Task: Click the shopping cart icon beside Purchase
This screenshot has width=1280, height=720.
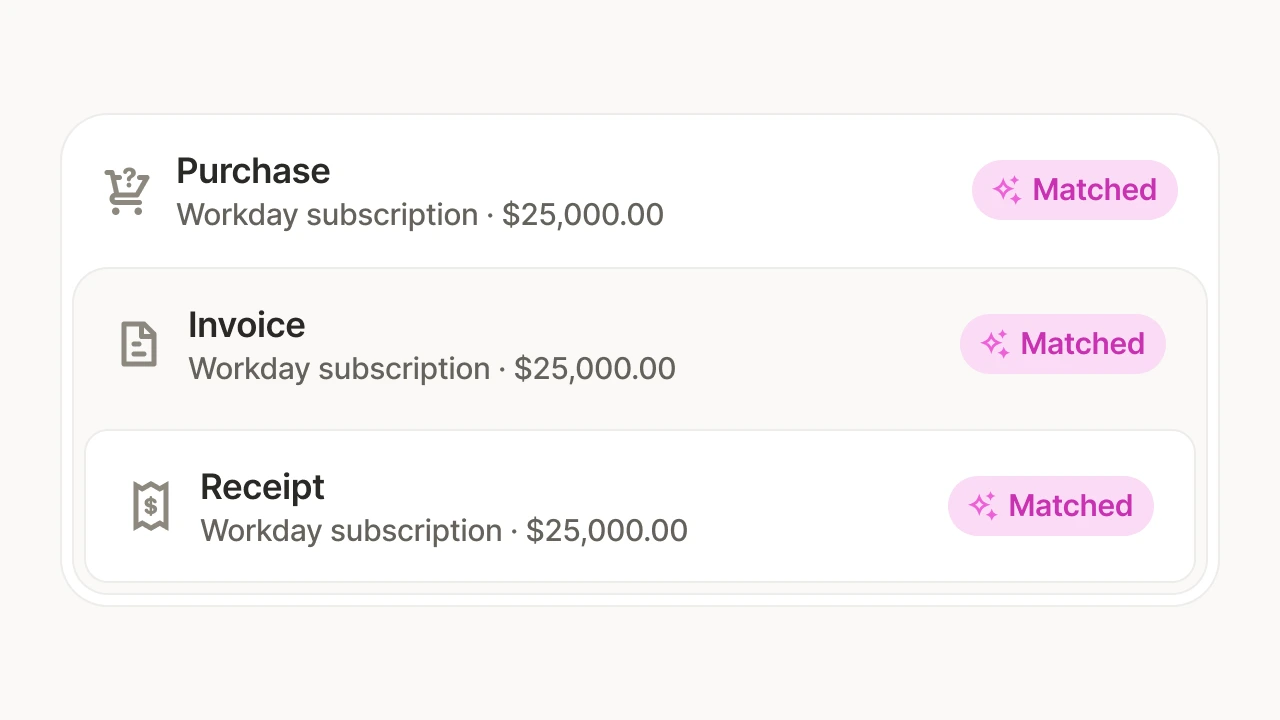Action: pyautogui.click(x=127, y=191)
